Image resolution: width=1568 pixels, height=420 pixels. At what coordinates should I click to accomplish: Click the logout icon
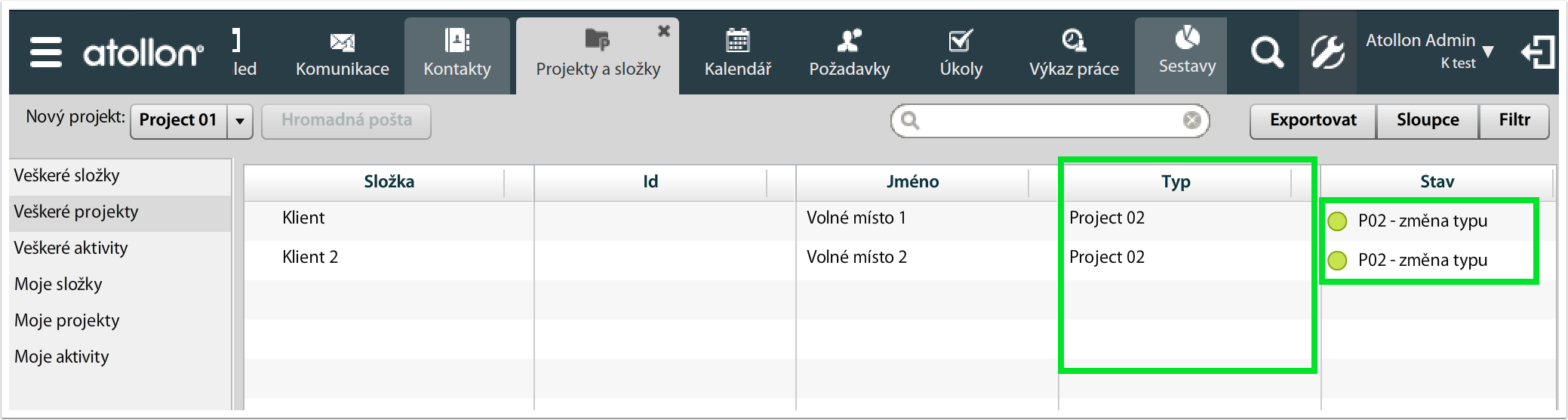(x=1538, y=53)
